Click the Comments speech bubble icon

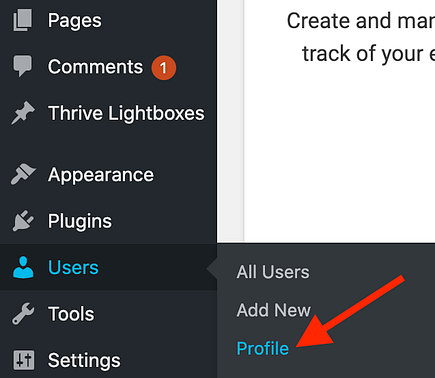[22, 66]
